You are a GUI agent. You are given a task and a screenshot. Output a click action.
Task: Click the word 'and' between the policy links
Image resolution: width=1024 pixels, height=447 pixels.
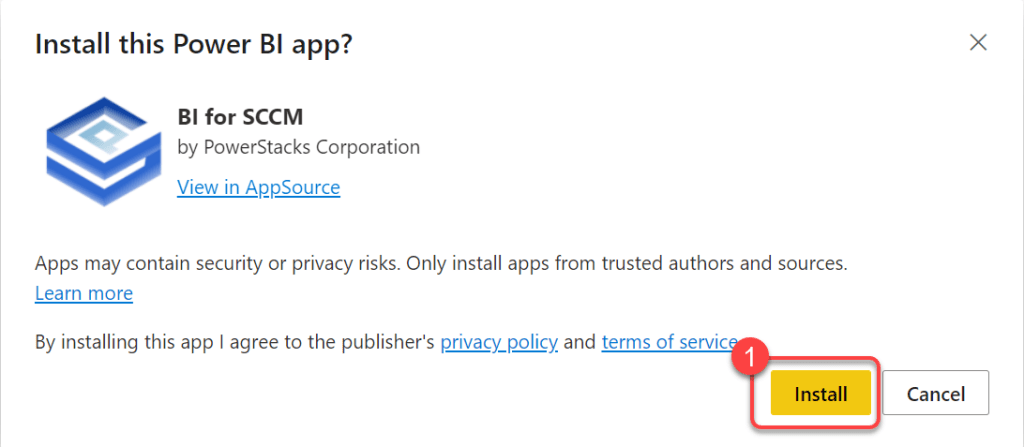pos(579,342)
